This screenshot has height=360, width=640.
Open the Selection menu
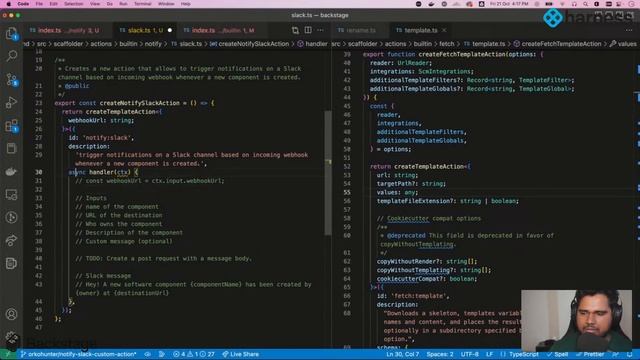(74, 4)
